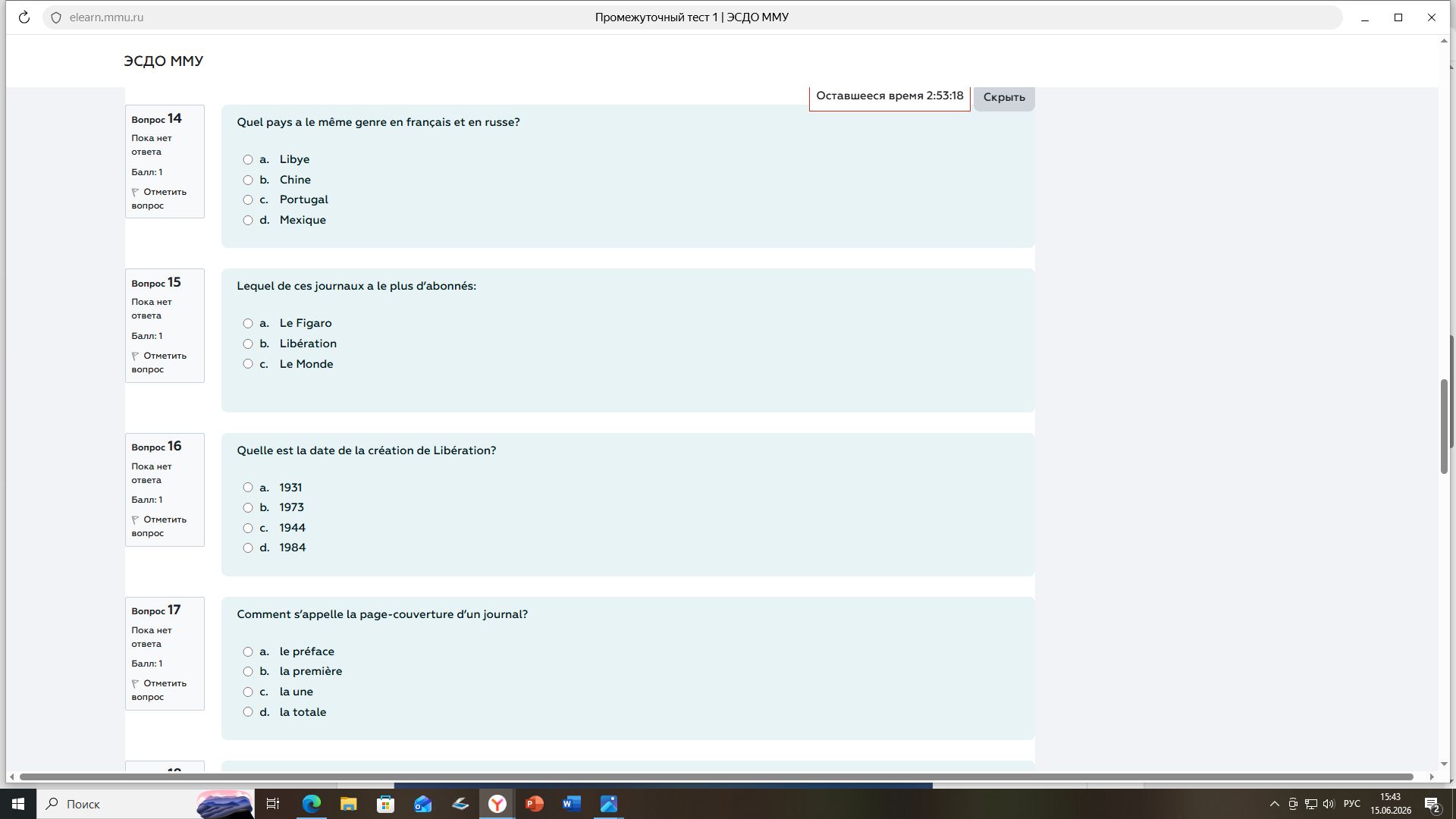
Task: Open the volume control in the tray
Action: click(1329, 804)
